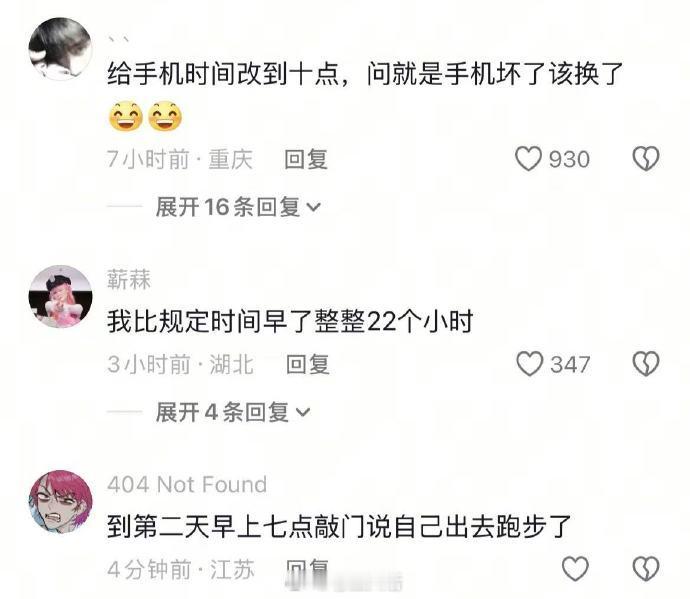Expand the 4 replies thread
This screenshot has width=690, height=599.
[233, 412]
